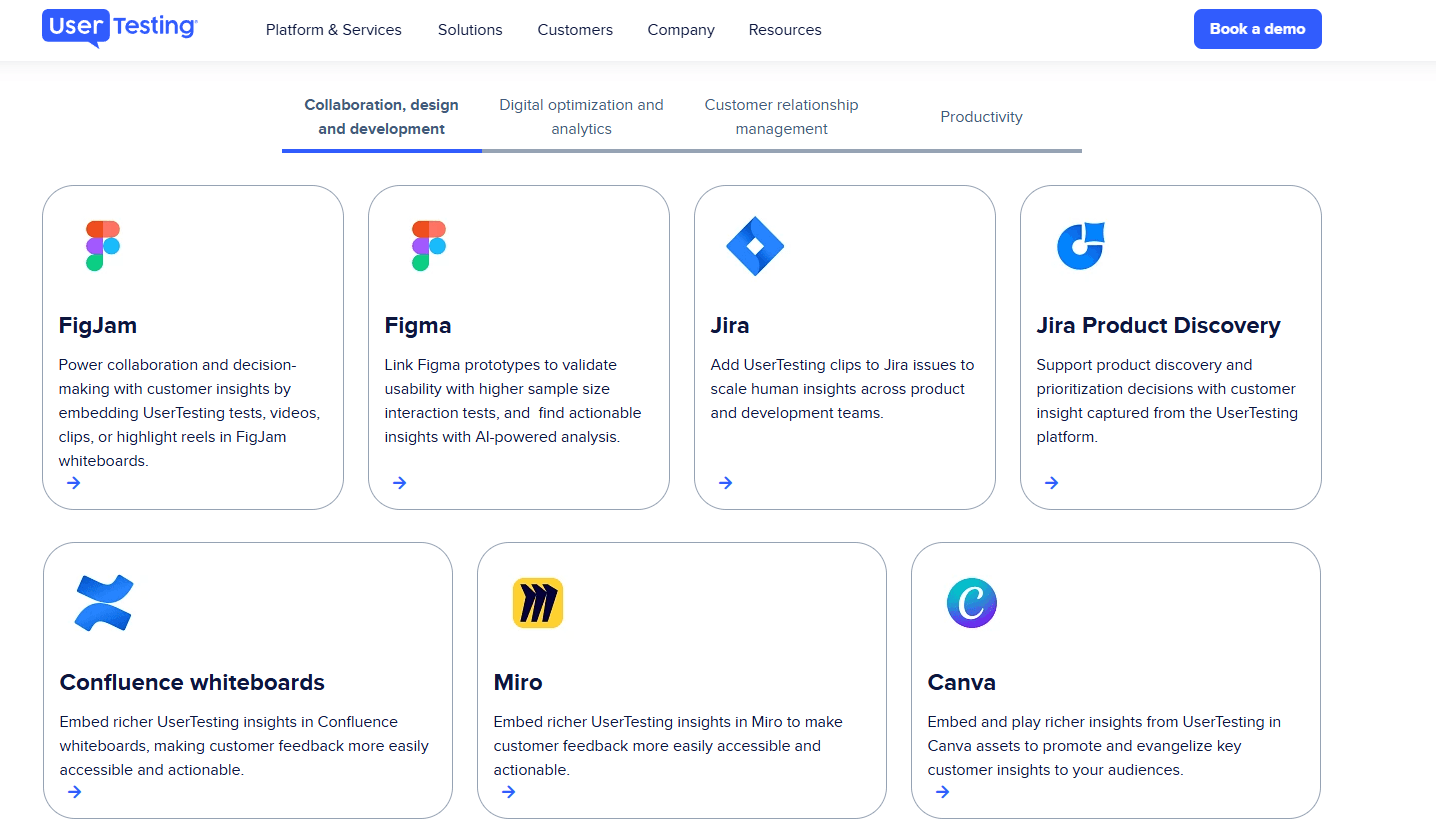Image resolution: width=1436 pixels, height=824 pixels.
Task: Click the Book a demo button
Action: (x=1258, y=29)
